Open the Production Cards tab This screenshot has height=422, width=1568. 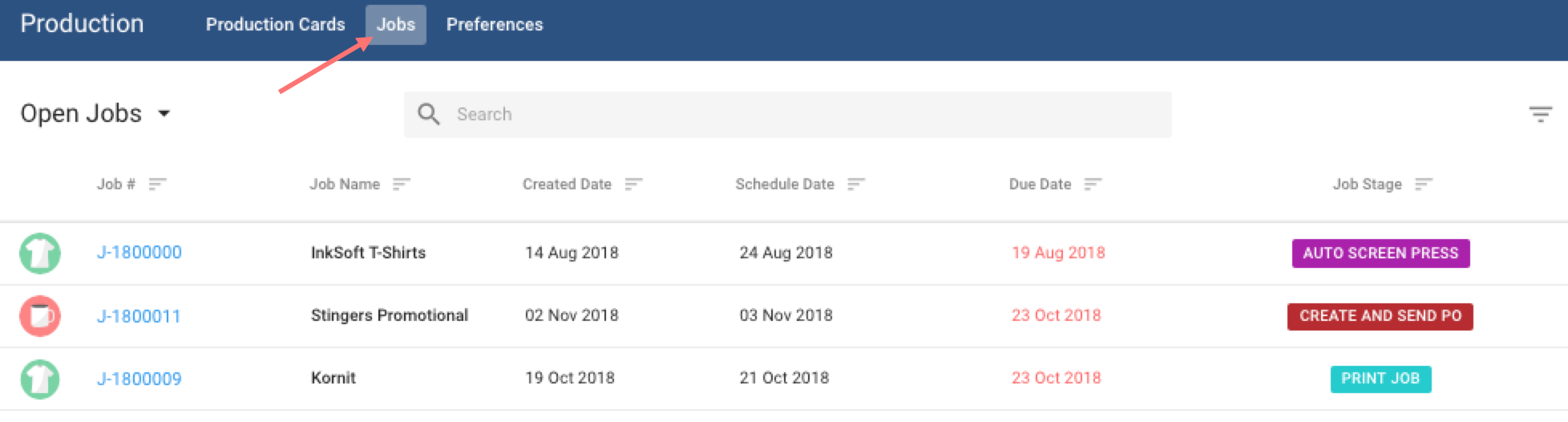click(x=275, y=25)
